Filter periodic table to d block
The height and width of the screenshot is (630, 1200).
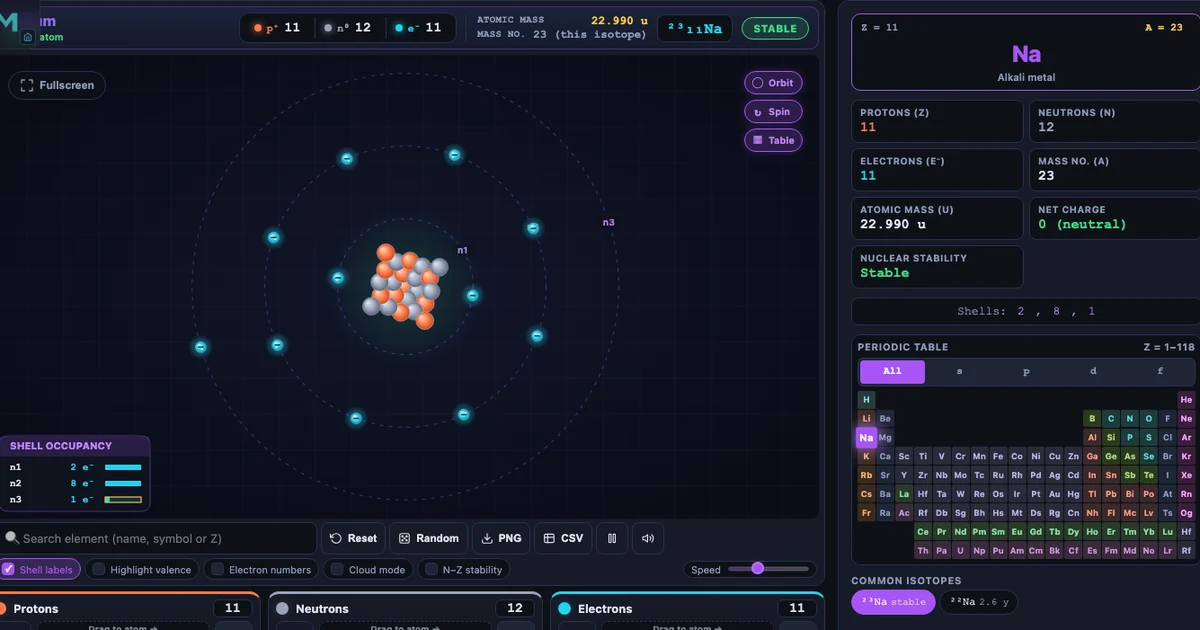click(1093, 371)
